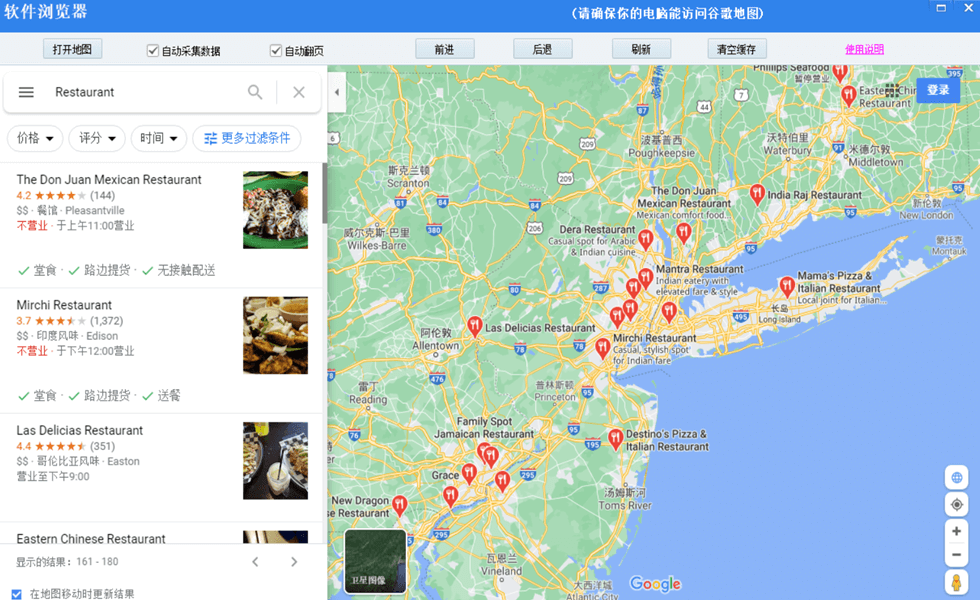Viewport: 980px width, 600px height.
Task: Go to next results page arrow
Action: click(x=294, y=562)
